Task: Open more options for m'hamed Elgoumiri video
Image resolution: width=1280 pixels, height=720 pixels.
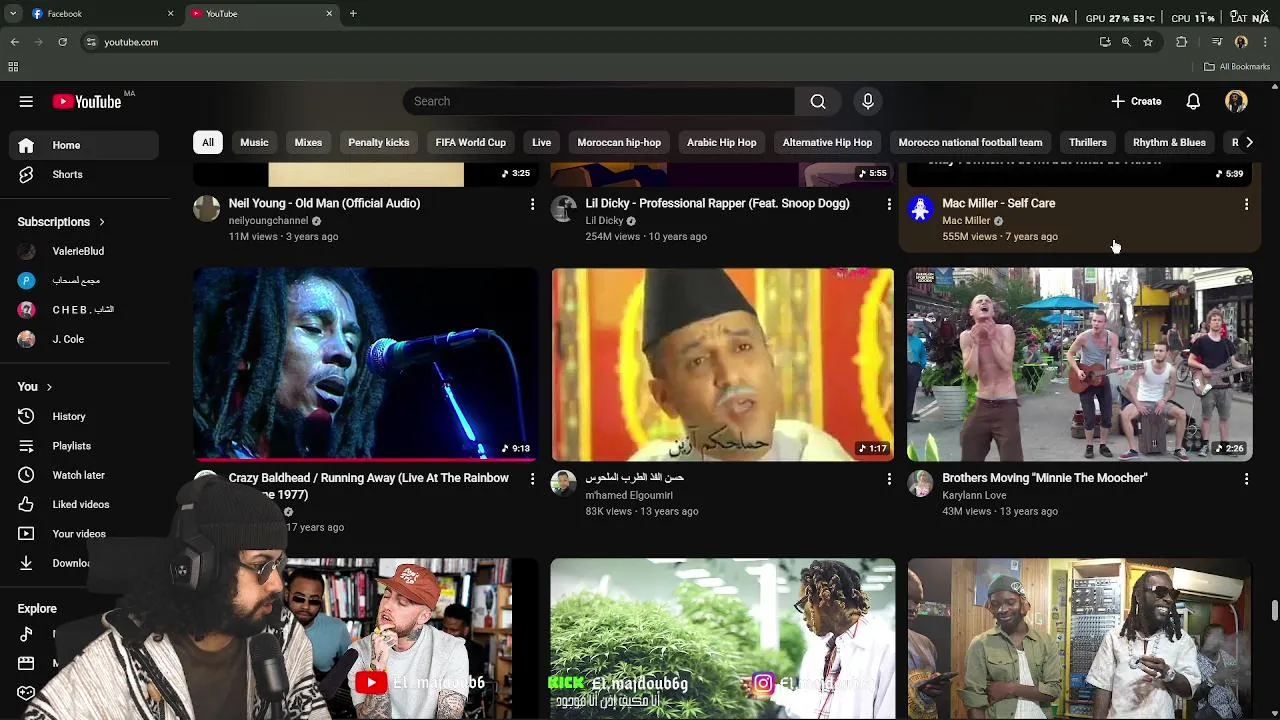Action: (889, 479)
